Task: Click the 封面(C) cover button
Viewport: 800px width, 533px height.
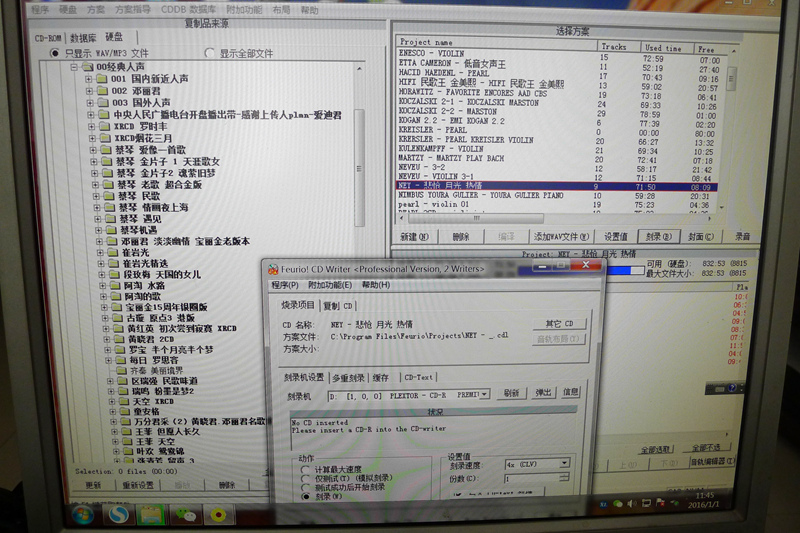Action: click(x=701, y=237)
